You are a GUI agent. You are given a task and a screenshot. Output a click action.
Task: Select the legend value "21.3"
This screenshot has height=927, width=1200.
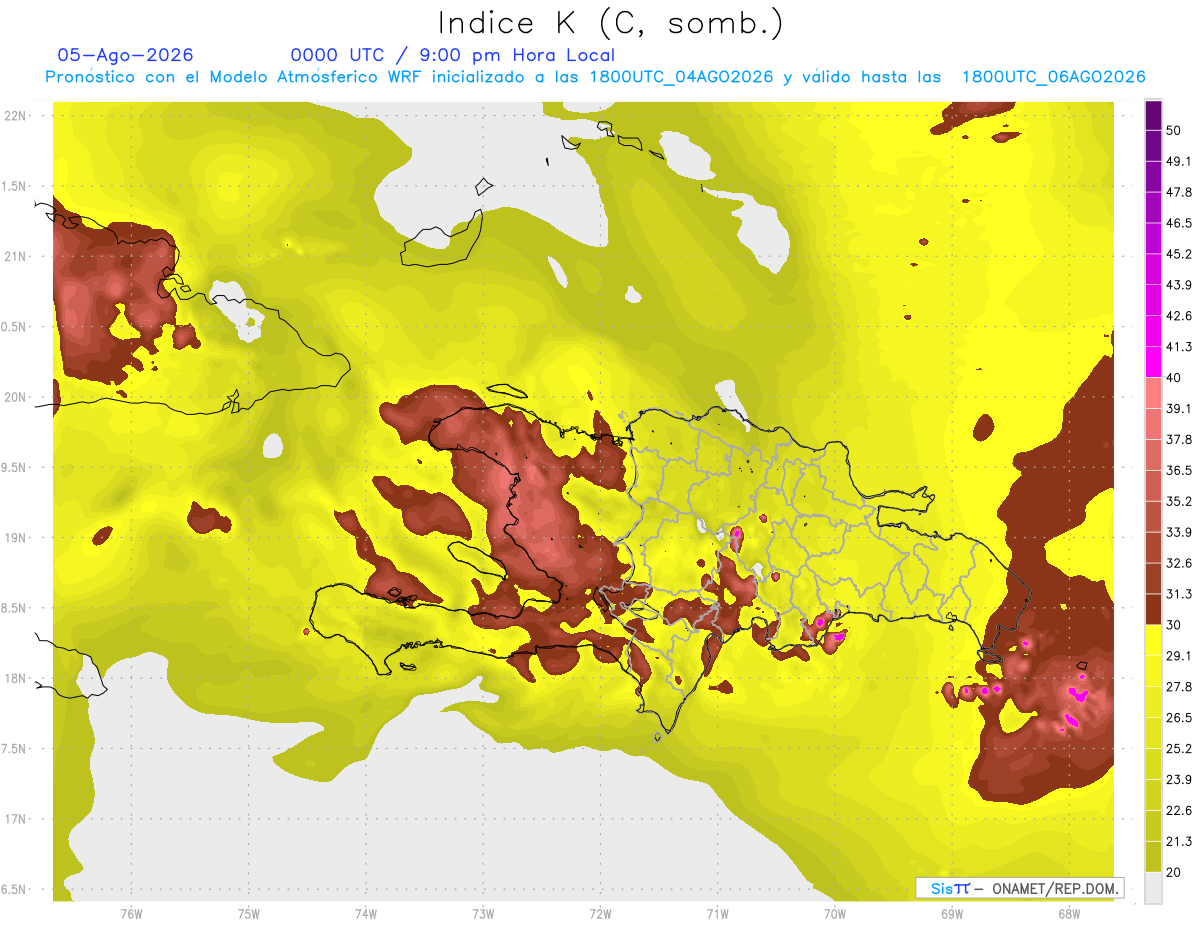(x=1179, y=842)
